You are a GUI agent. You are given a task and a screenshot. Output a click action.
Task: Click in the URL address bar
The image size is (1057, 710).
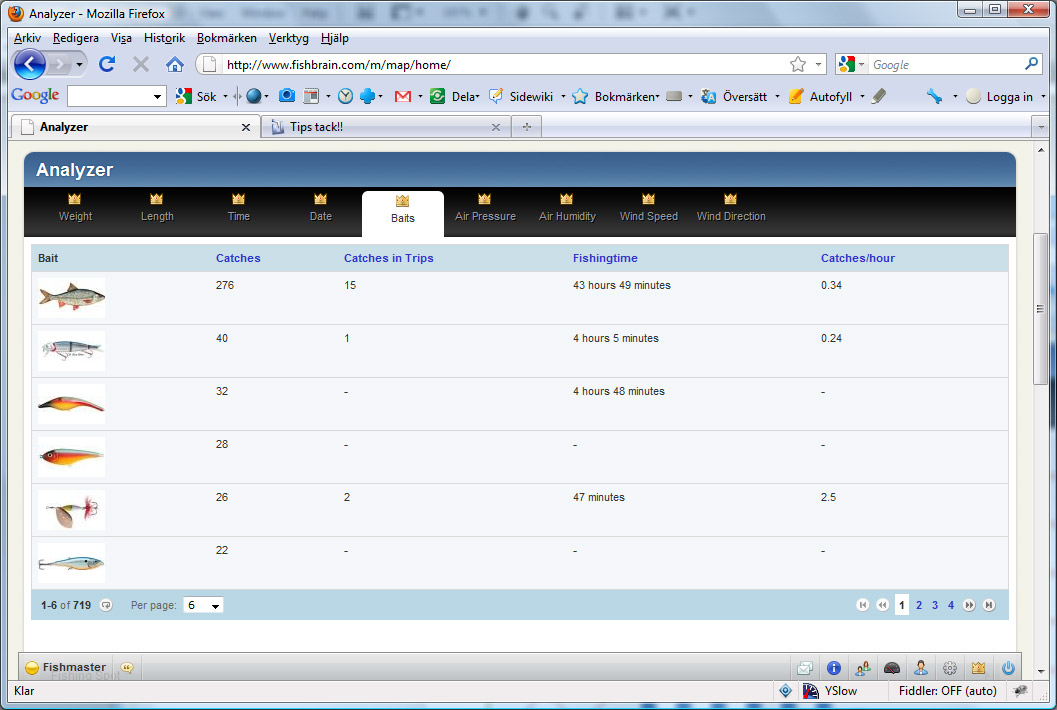(x=500, y=64)
